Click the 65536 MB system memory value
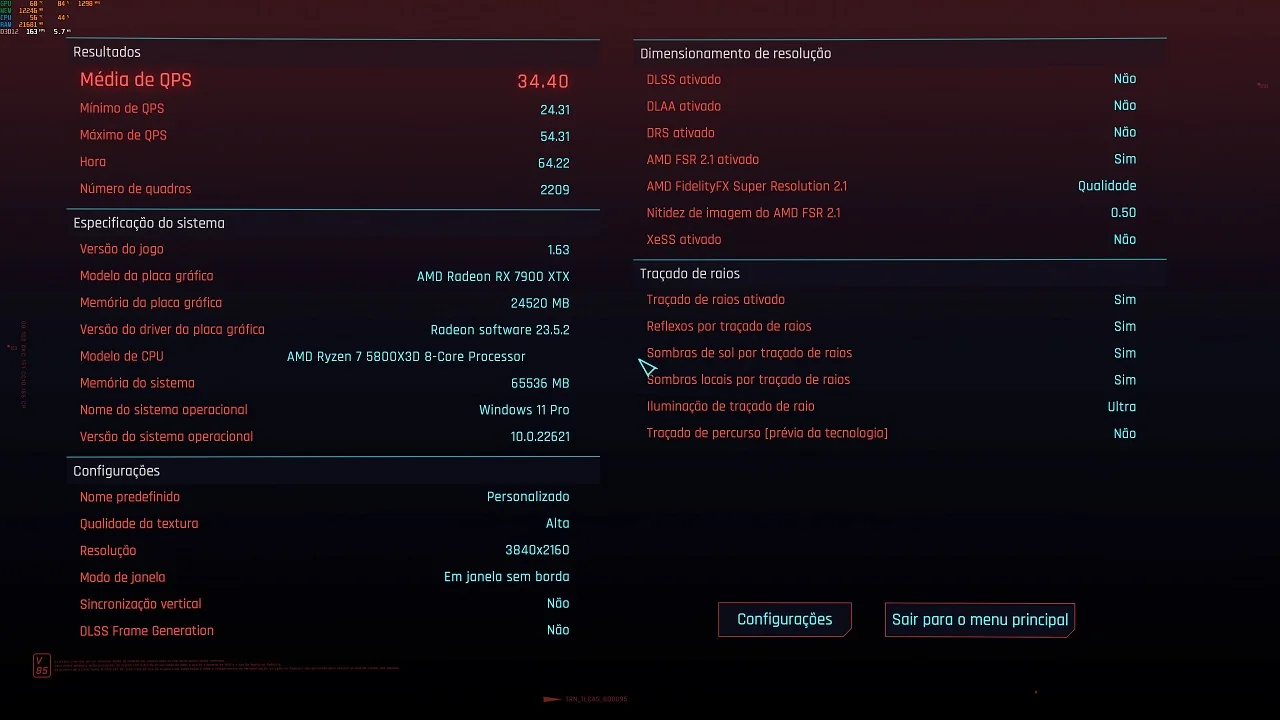Image resolution: width=1280 pixels, height=720 pixels. coord(540,383)
